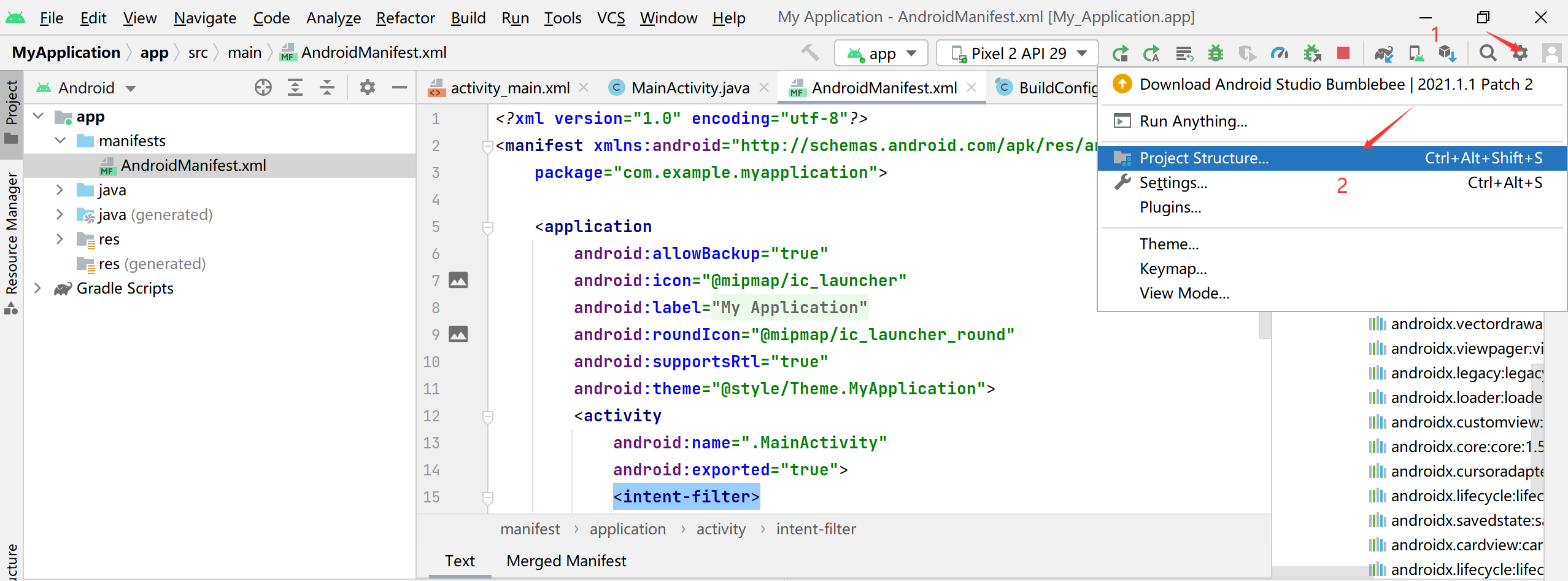Image resolution: width=1568 pixels, height=581 pixels.
Task: Switch to the MainActivity.java tab
Action: [x=690, y=88]
